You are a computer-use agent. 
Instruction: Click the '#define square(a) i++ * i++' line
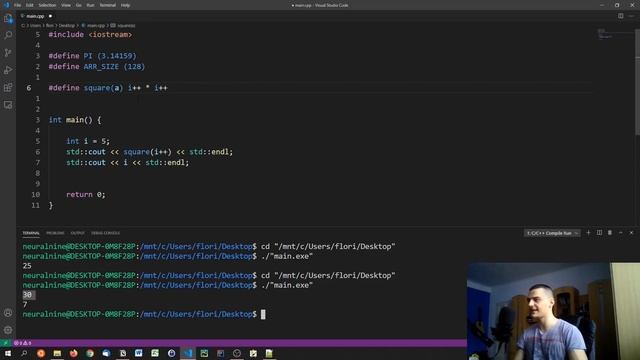pyautogui.click(x=108, y=88)
